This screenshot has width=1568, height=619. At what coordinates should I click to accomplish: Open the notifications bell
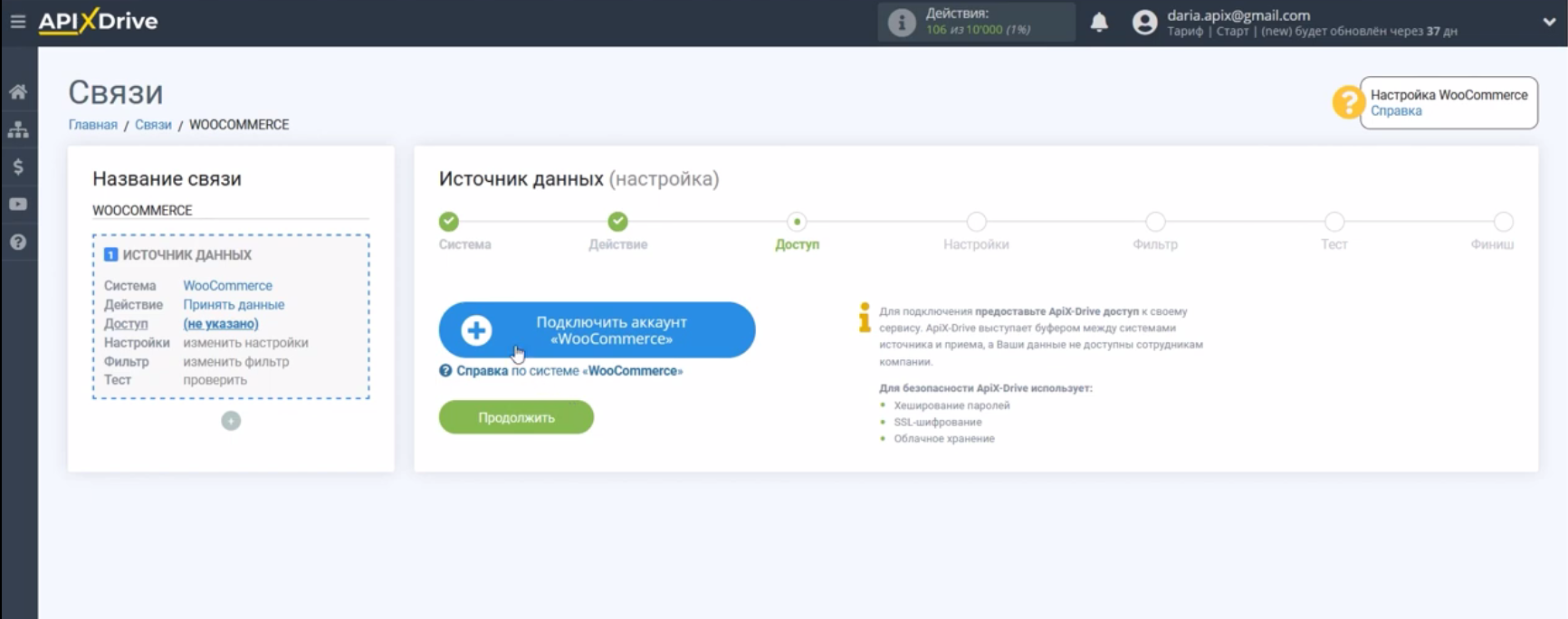(1099, 22)
